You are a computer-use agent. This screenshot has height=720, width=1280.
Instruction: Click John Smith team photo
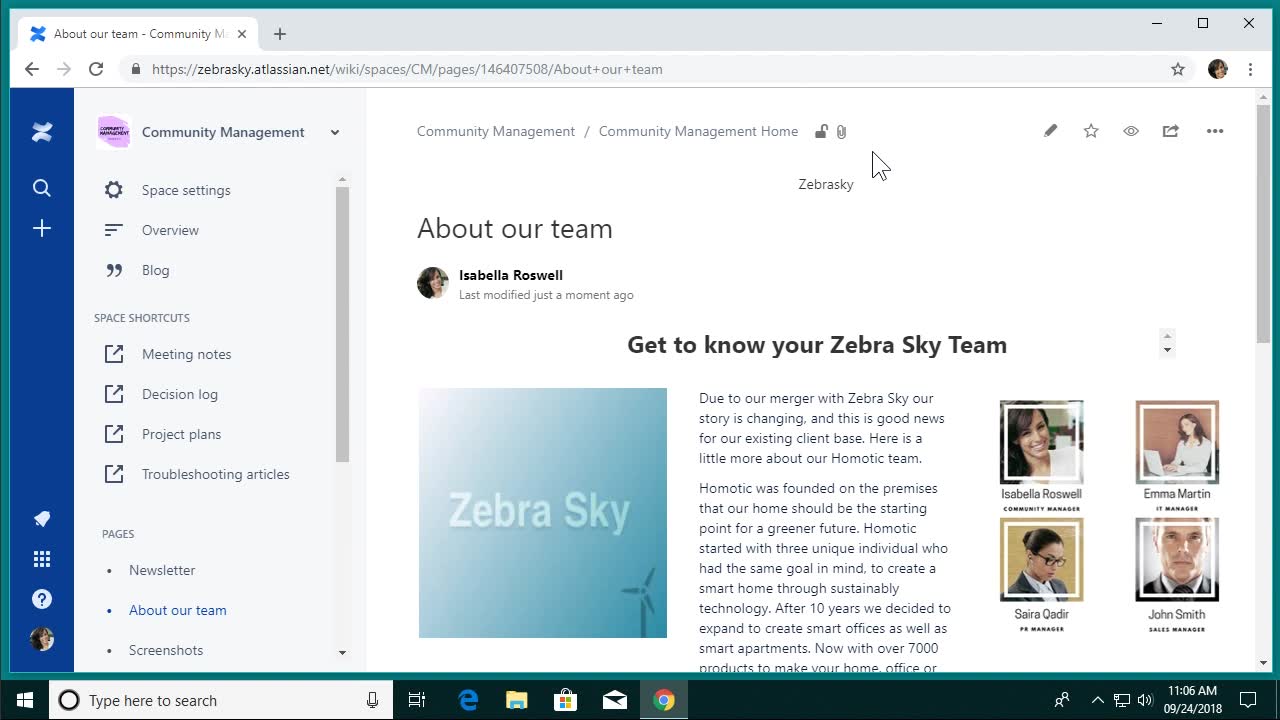[x=1177, y=560]
